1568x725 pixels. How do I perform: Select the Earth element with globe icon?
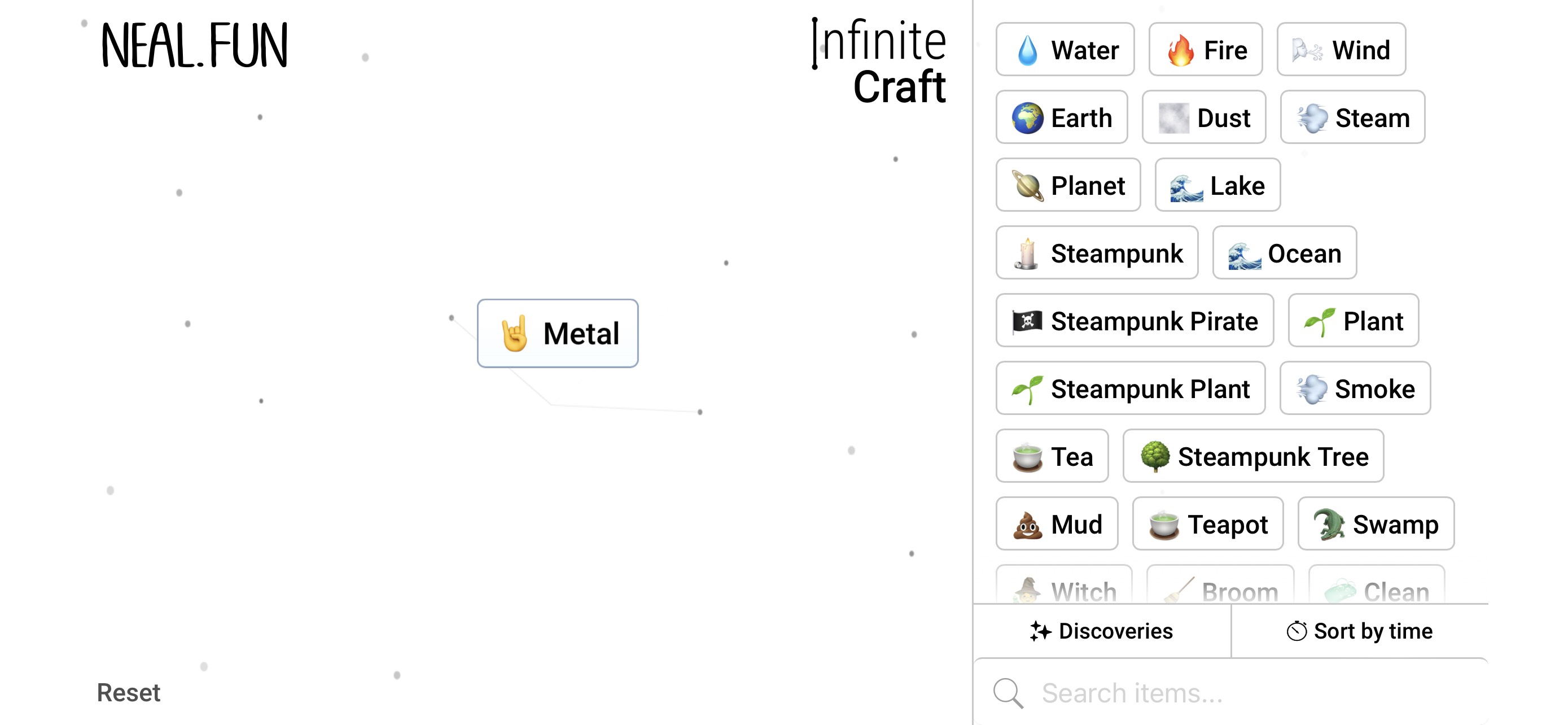click(1062, 117)
